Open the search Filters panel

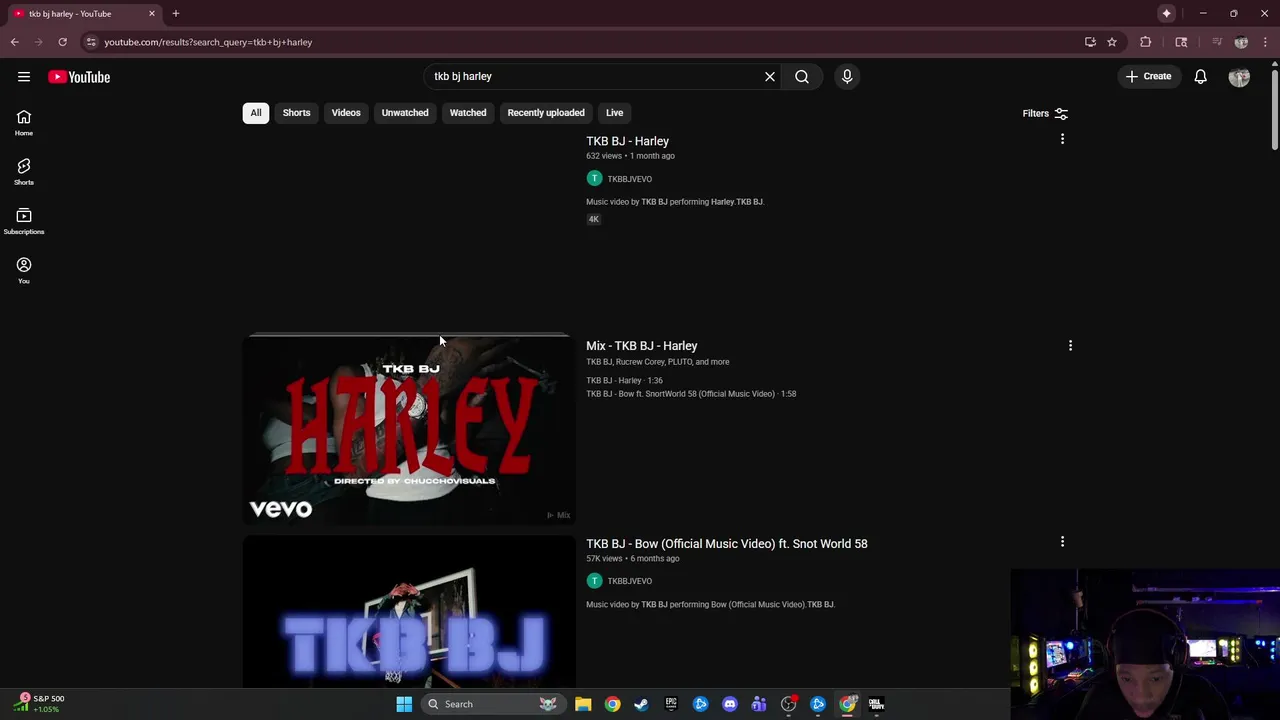pyautogui.click(x=1045, y=114)
